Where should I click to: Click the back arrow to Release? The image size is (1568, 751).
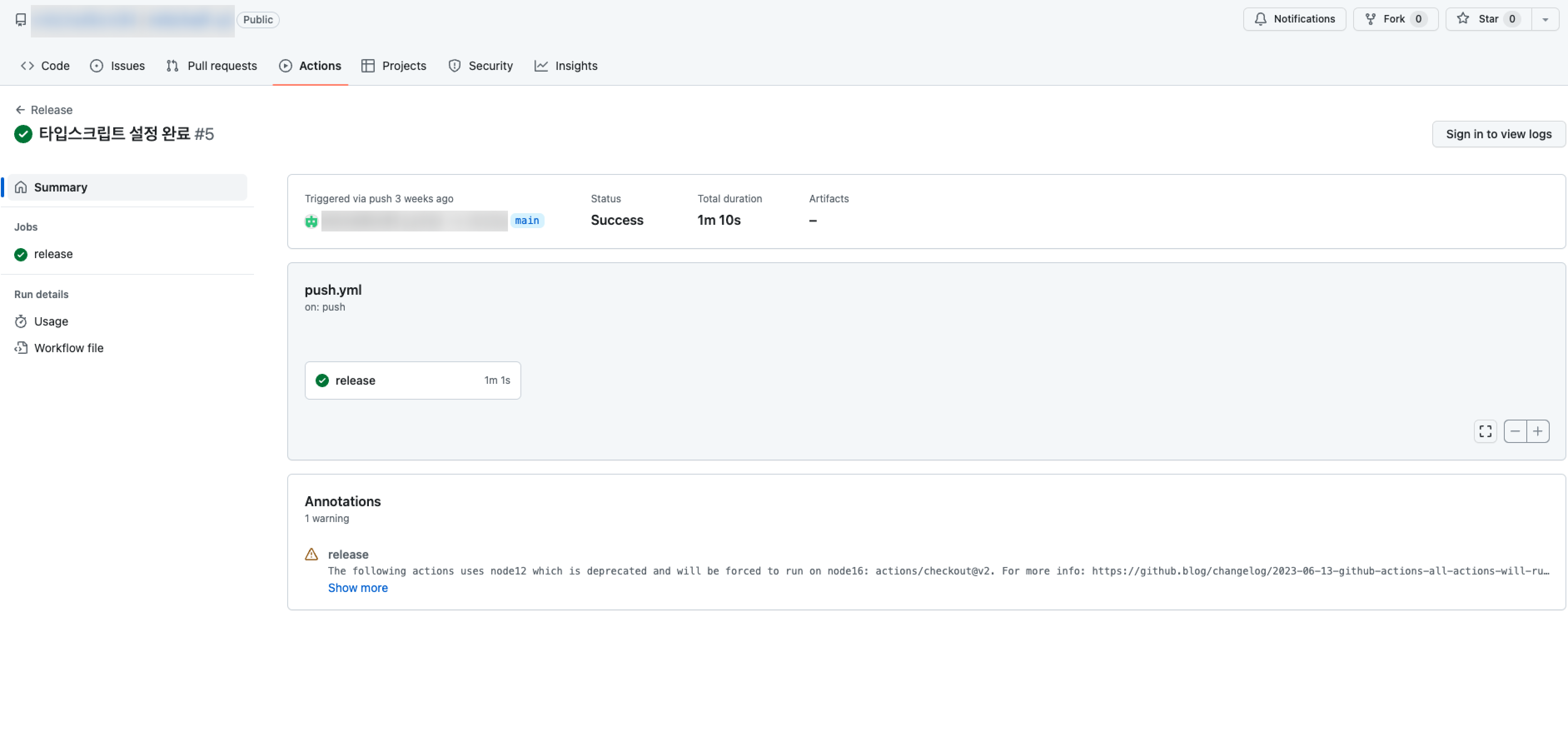tap(20, 109)
